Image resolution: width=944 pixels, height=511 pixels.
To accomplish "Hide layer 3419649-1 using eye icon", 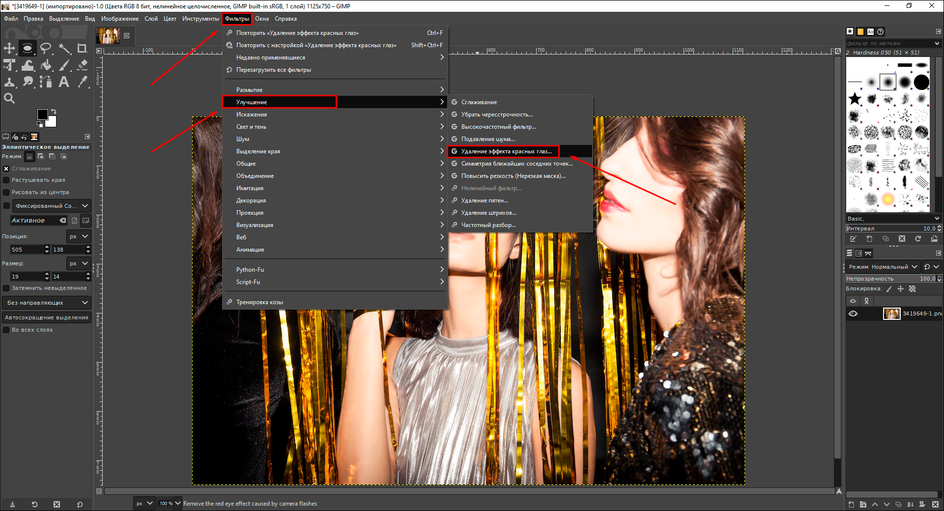I will [853, 313].
